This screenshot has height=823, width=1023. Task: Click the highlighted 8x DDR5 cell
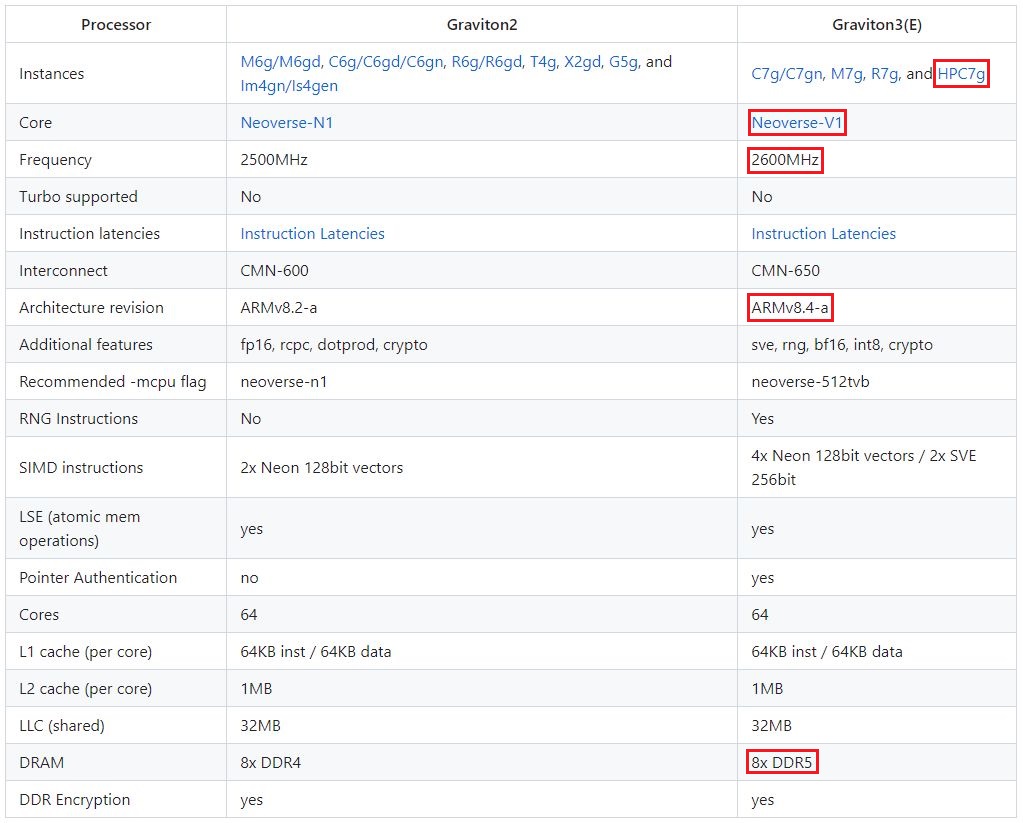coord(783,763)
